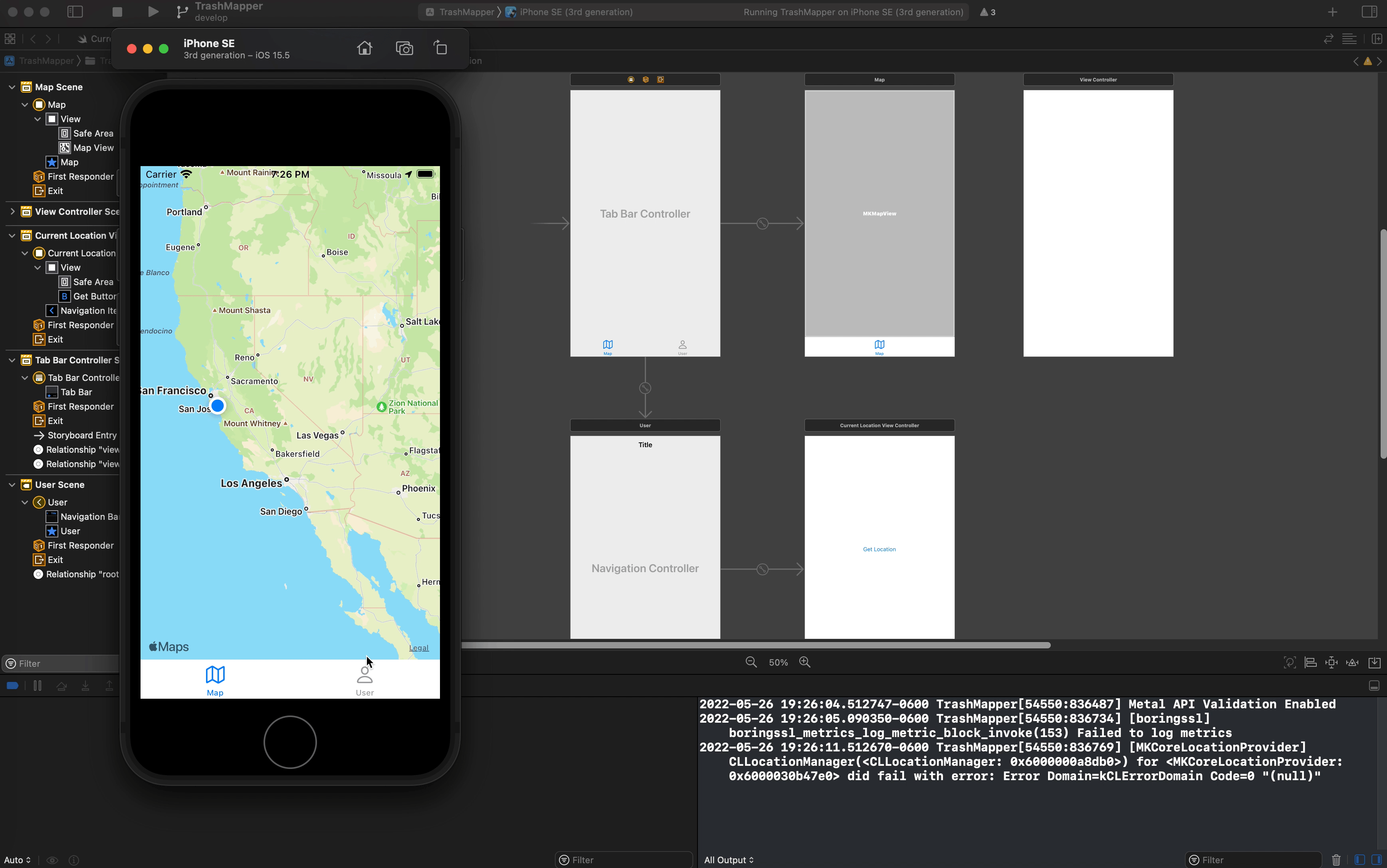Zoom in the storyboard canvas
The width and height of the screenshot is (1387, 868).
point(805,662)
